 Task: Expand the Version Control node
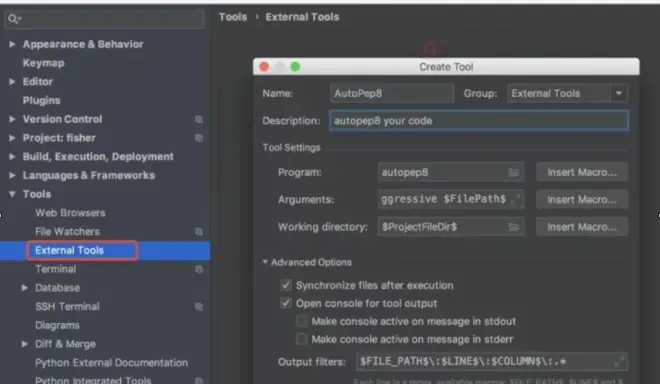[x=12, y=119]
